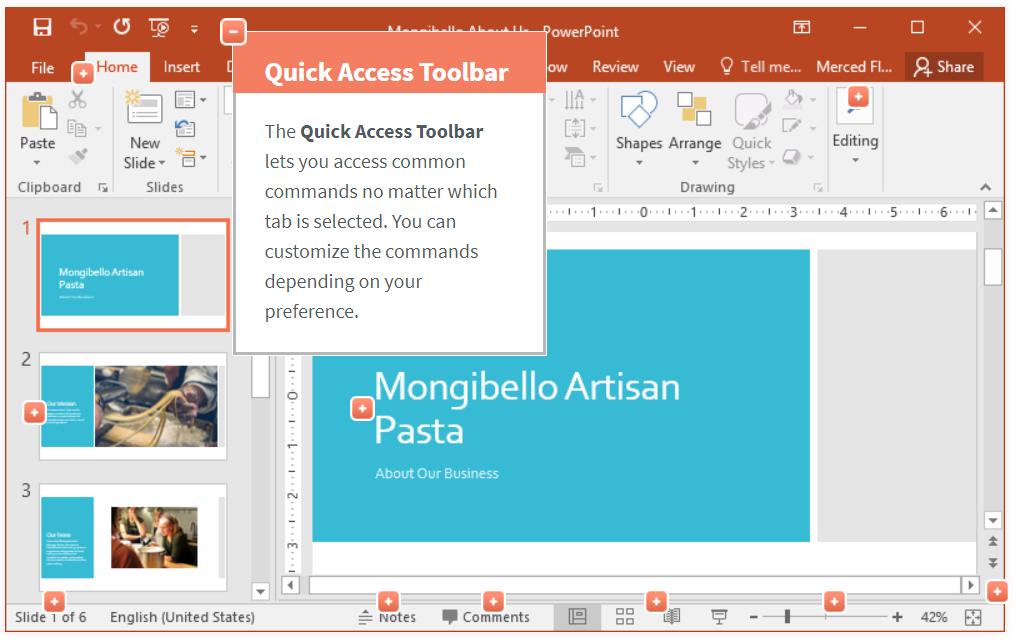The width and height of the screenshot is (1016, 640).
Task: Click horizontal scrollbar left arrow
Action: [x=290, y=585]
